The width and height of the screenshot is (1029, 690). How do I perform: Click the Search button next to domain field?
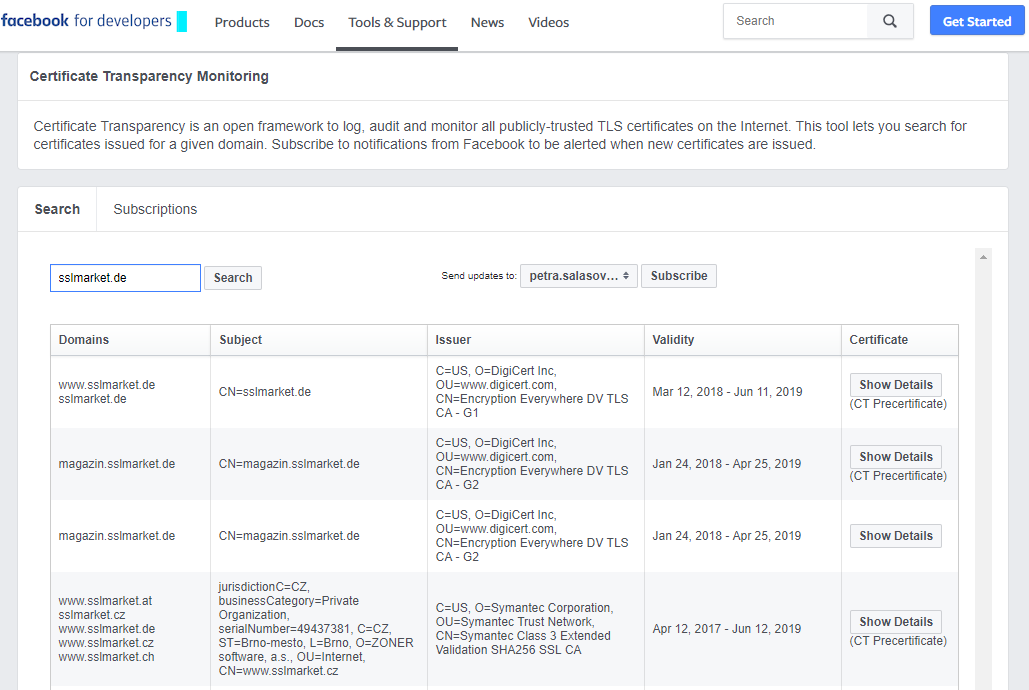(x=233, y=278)
